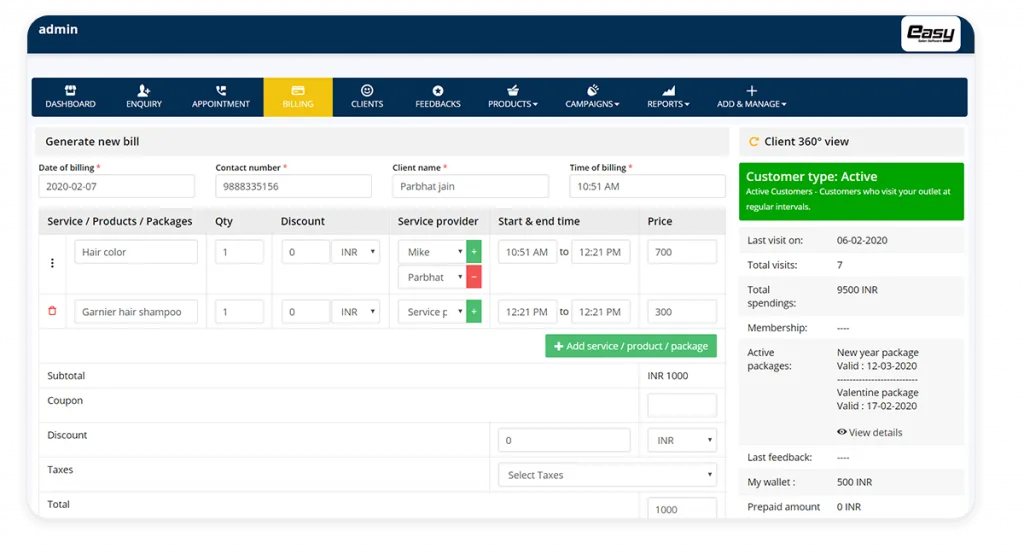Click the three-dot menu beside Hair color

click(x=53, y=263)
